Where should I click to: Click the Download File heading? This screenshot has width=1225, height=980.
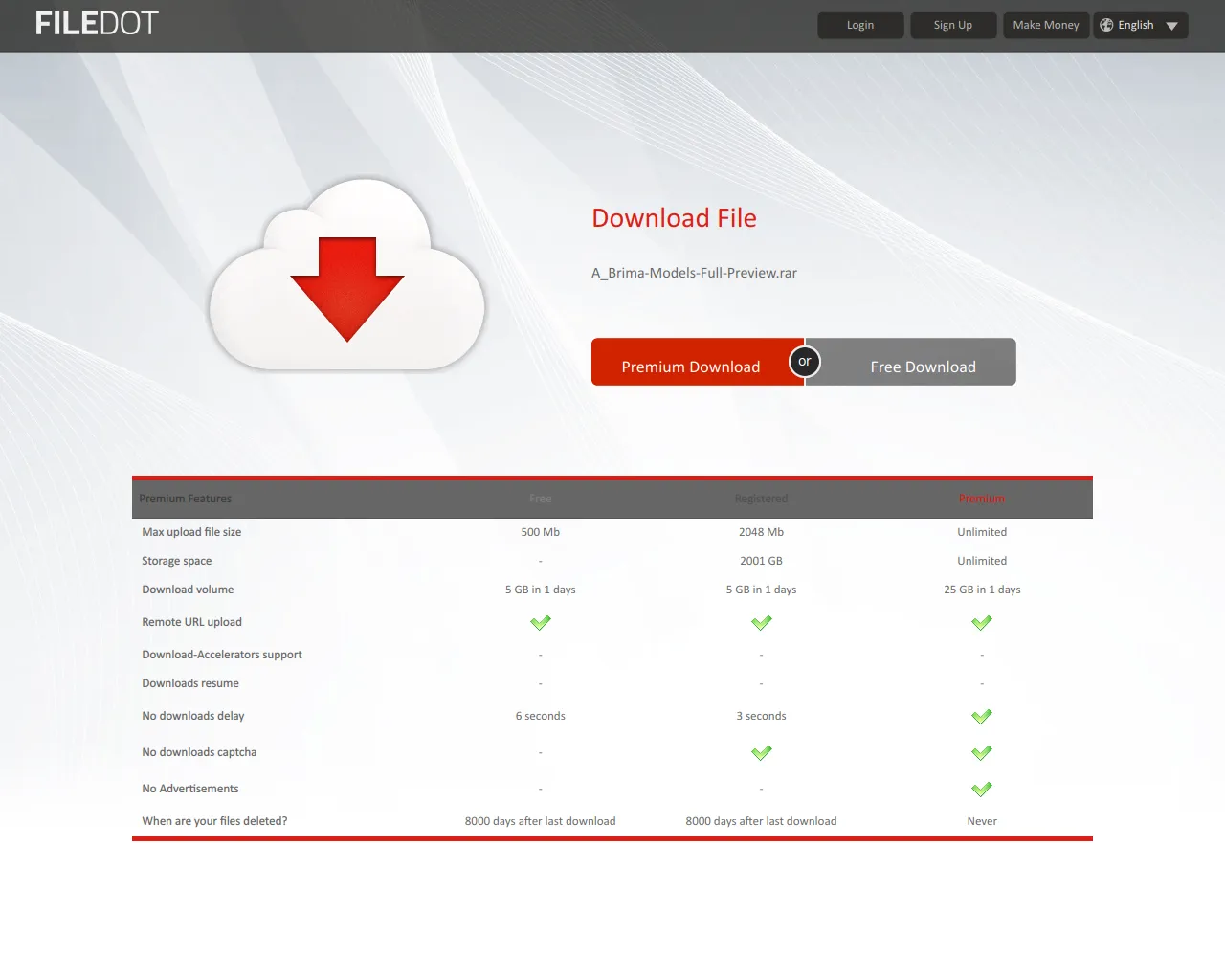[674, 218]
